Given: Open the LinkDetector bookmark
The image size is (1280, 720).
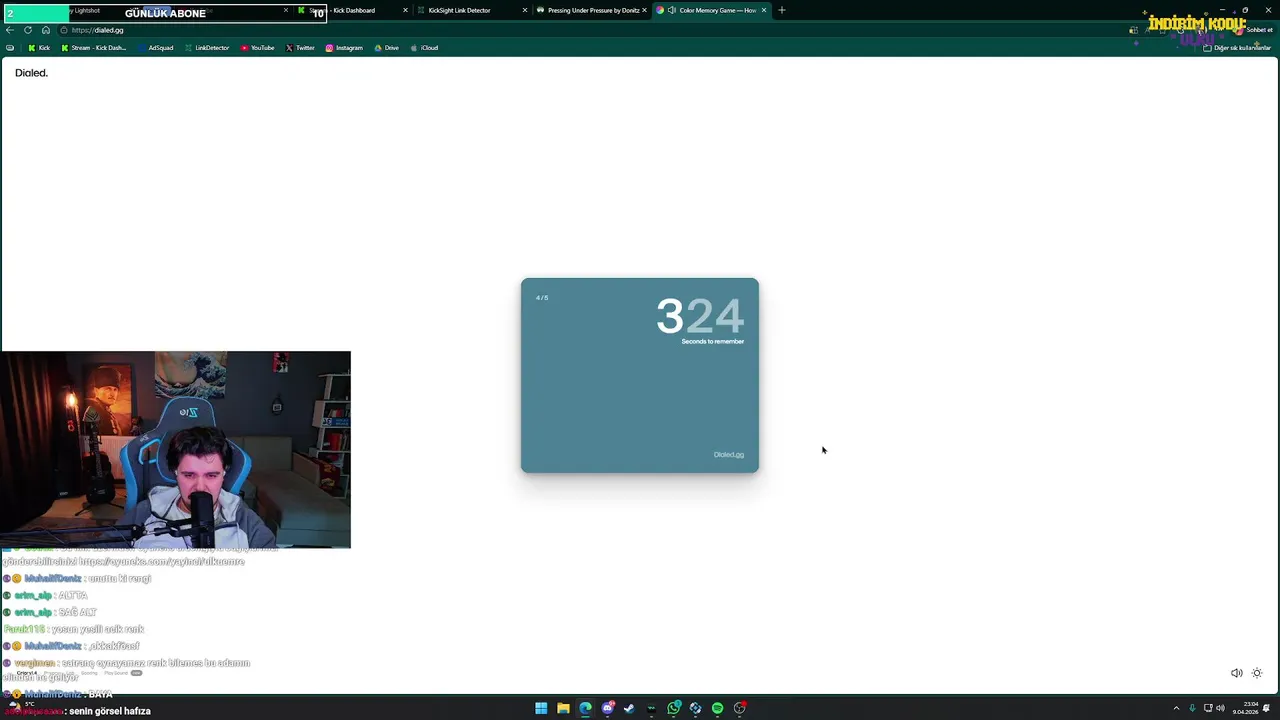Looking at the screenshot, I should [207, 48].
